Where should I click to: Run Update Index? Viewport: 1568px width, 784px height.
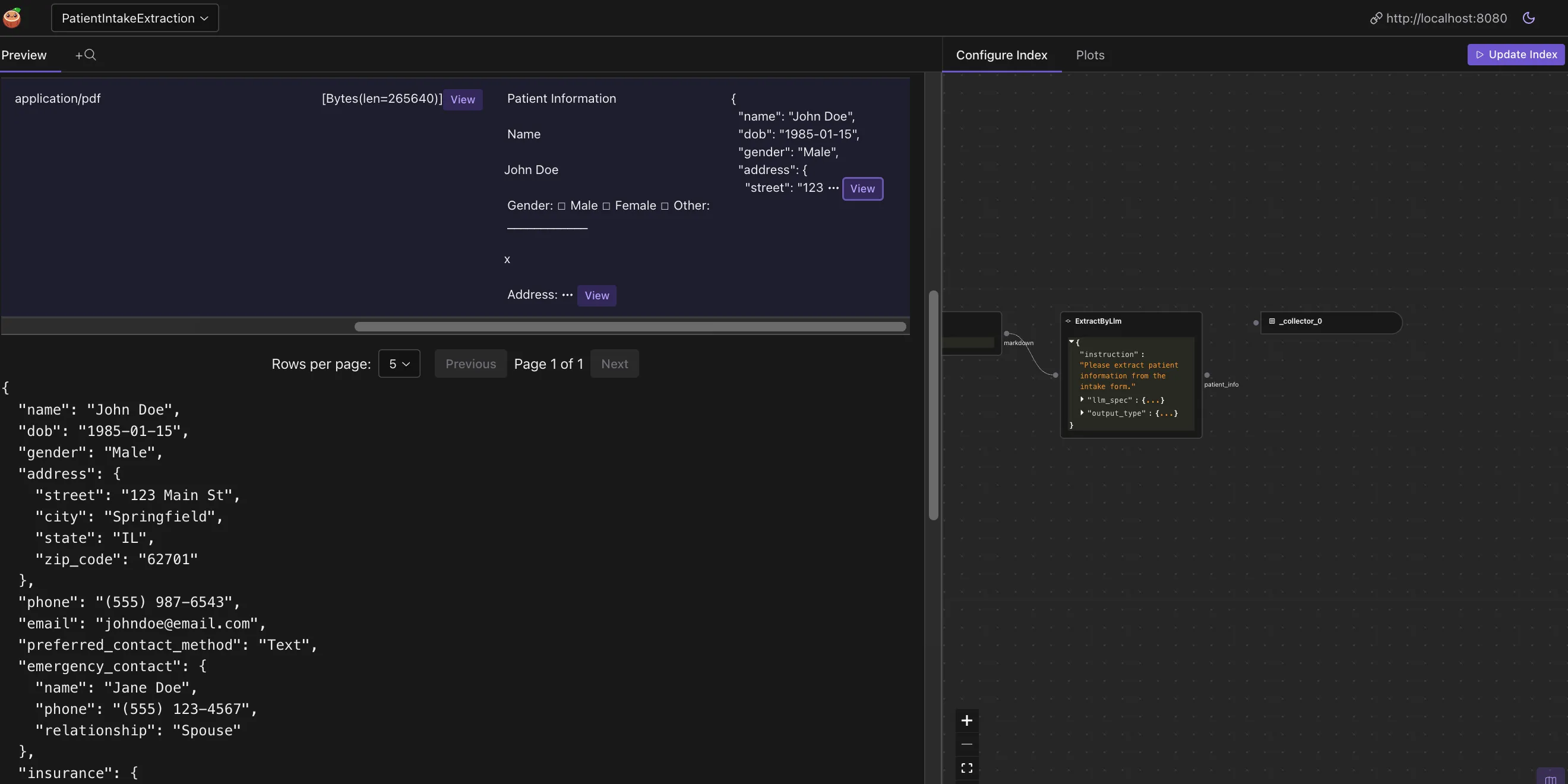pyautogui.click(x=1516, y=54)
